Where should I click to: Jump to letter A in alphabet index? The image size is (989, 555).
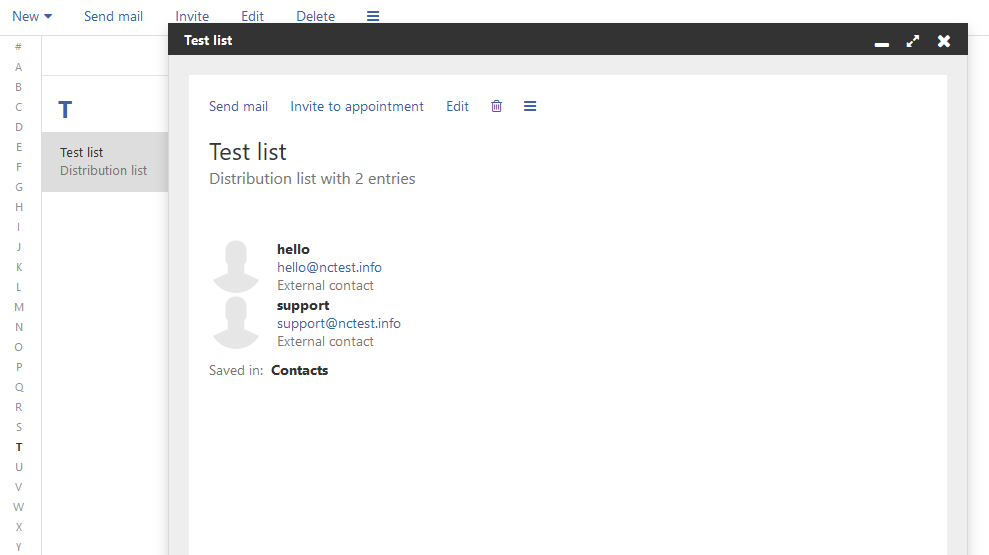pos(19,67)
